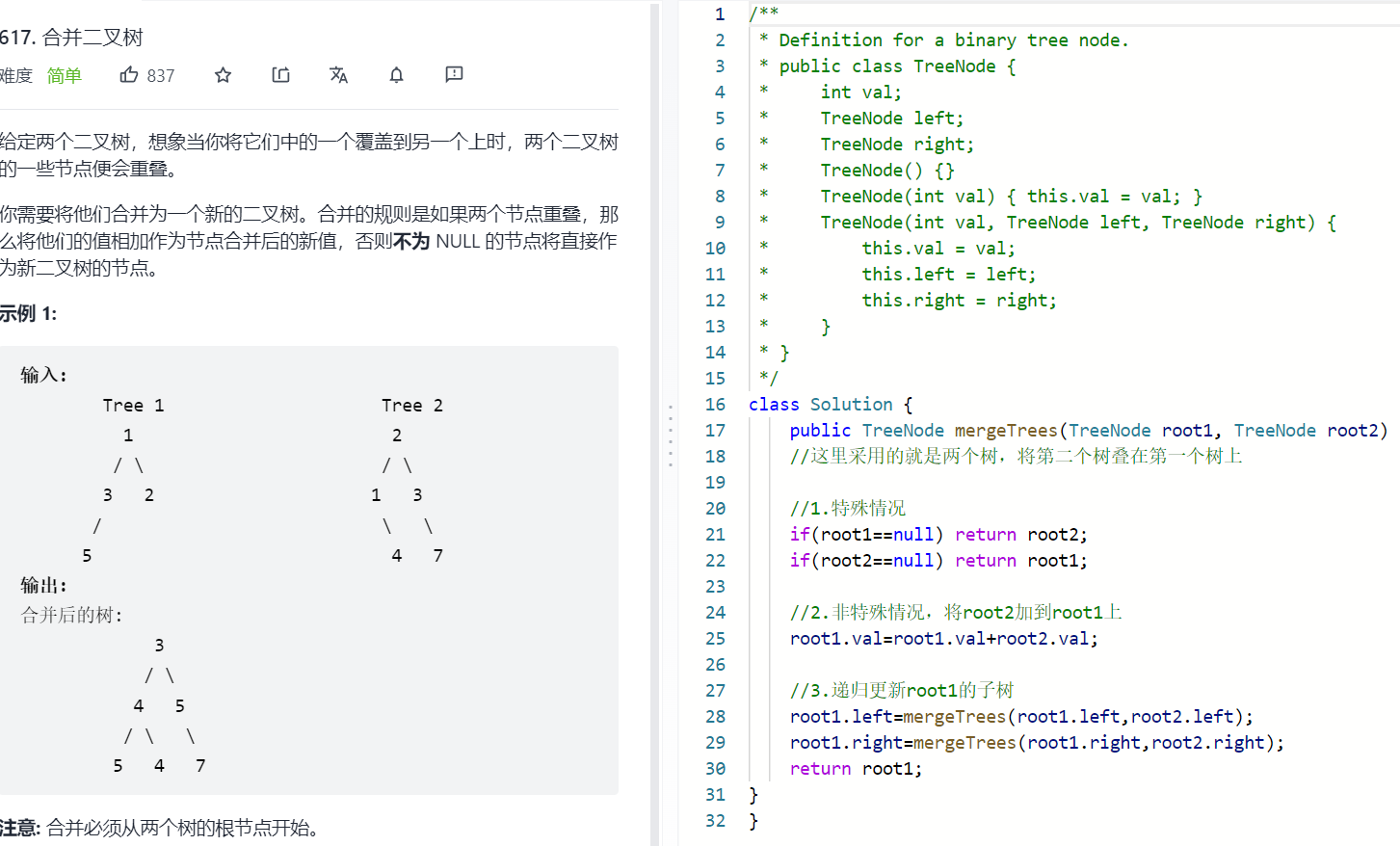Click the left panel vertical scrollbar
The width and height of the screenshot is (1400, 846).
point(655,423)
